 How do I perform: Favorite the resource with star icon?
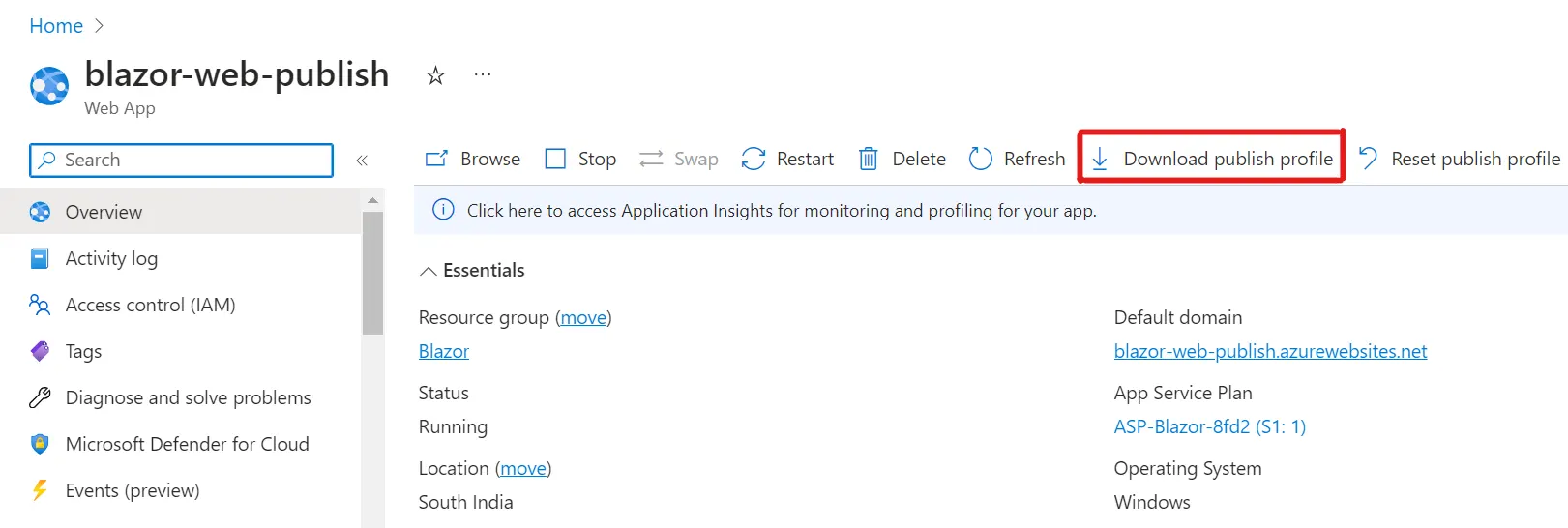435,75
